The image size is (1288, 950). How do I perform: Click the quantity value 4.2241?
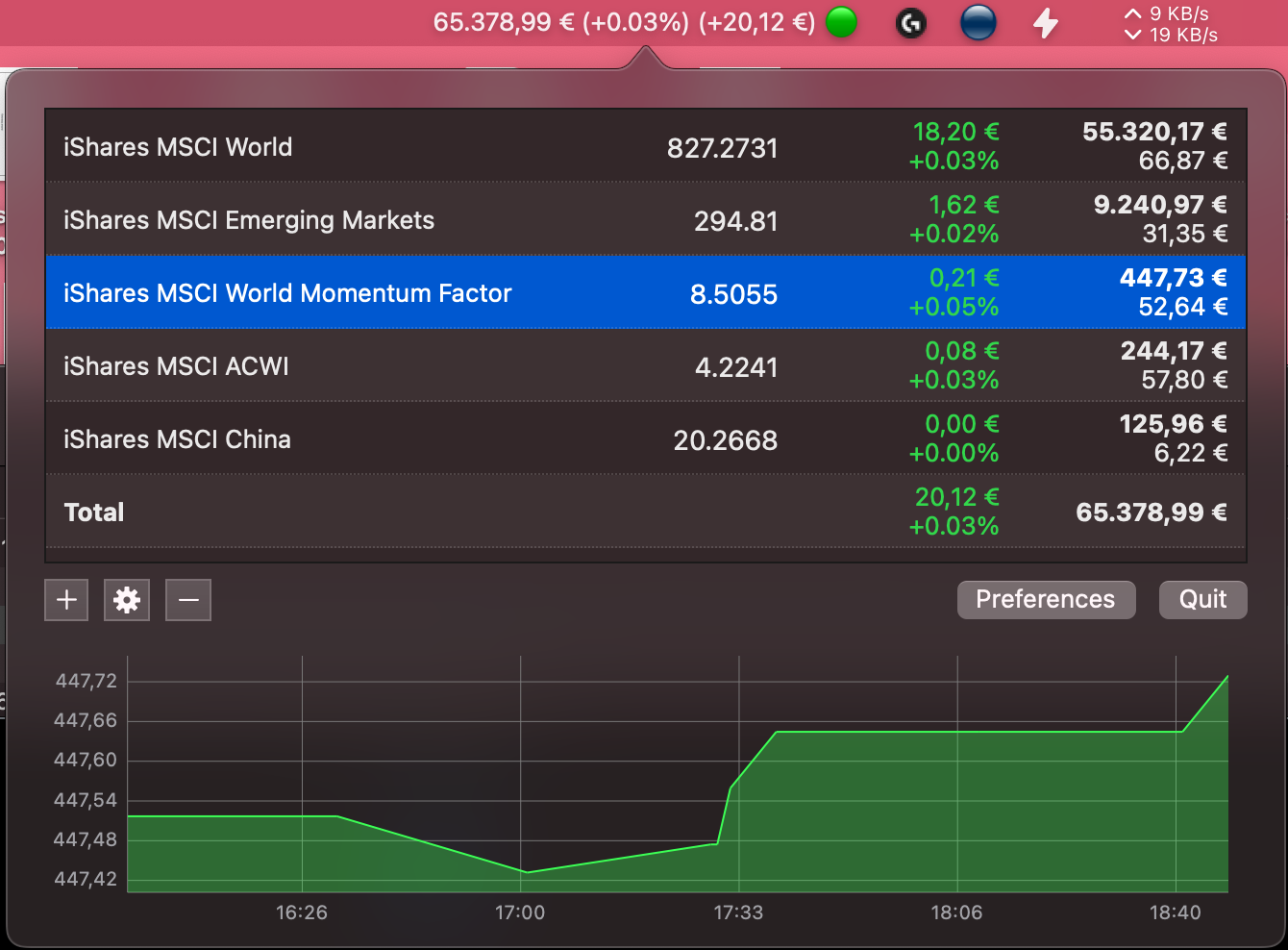[x=735, y=367]
